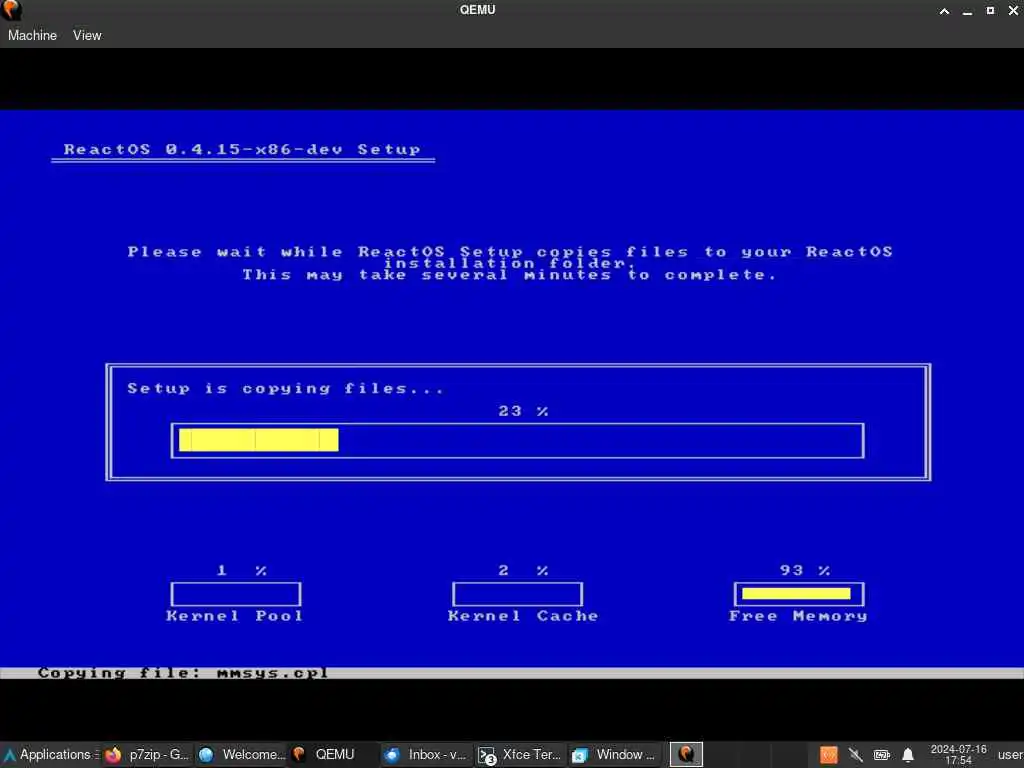This screenshot has height=768, width=1024.
Task: Open the notifications bell icon
Action: pos(908,755)
